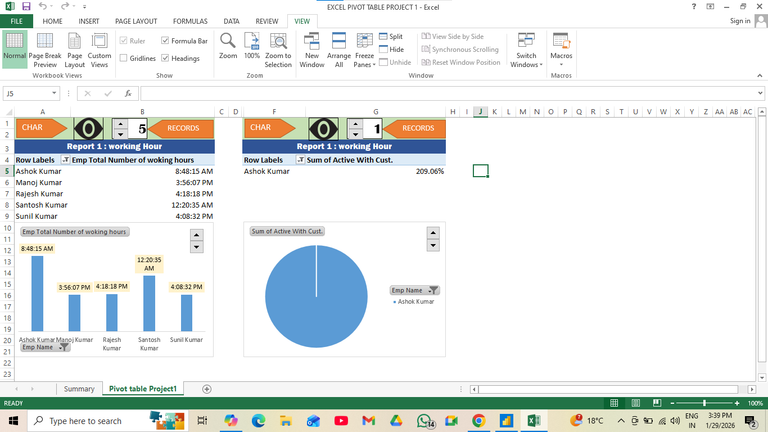Open the Emp Name filter on the bar chart
This screenshot has height=432, width=768.
(45, 347)
